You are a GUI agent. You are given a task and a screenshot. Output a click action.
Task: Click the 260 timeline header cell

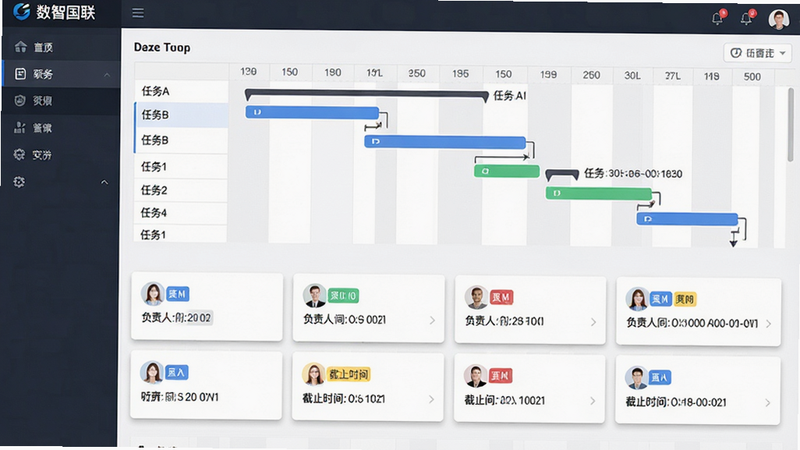point(591,75)
